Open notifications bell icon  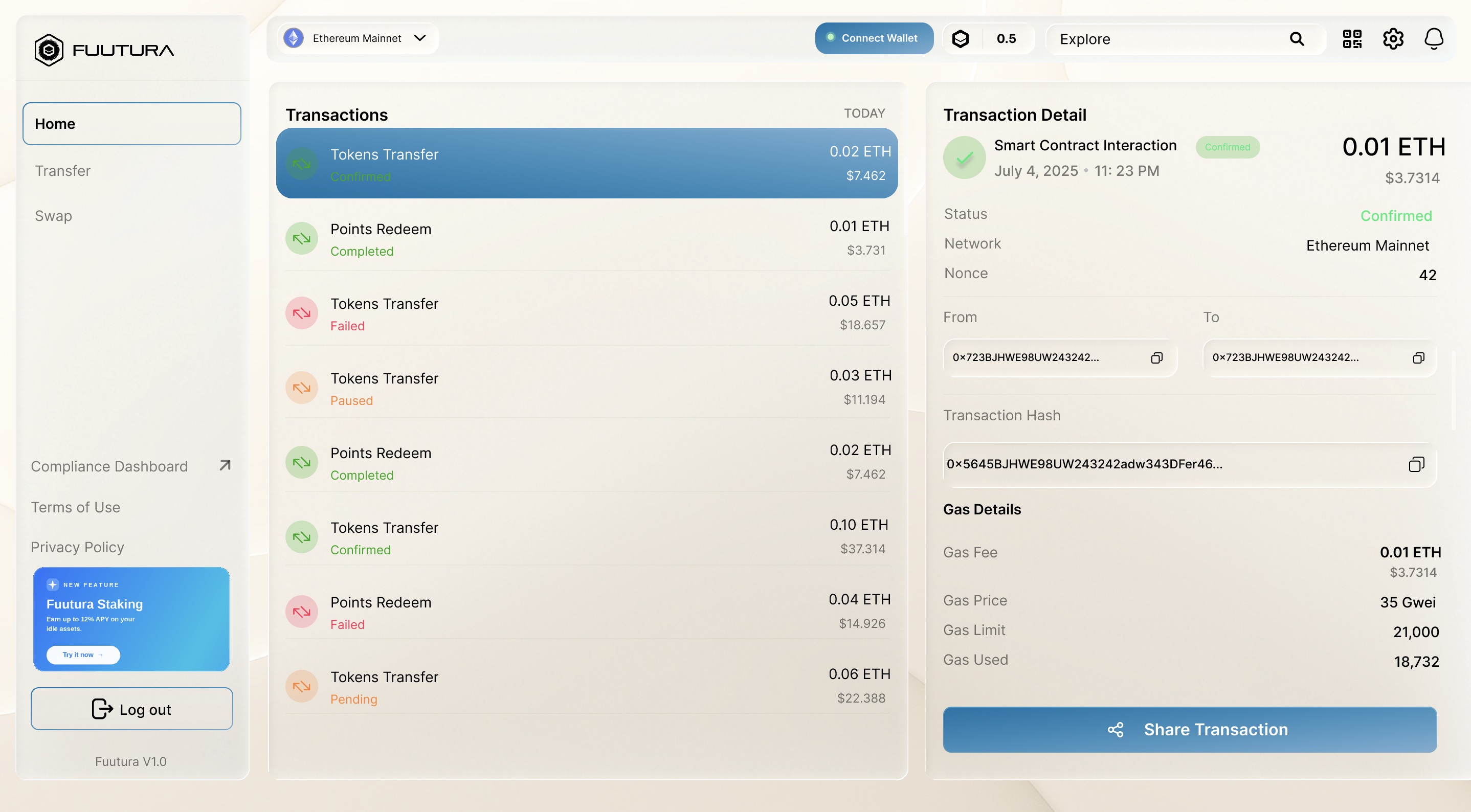tap(1434, 39)
